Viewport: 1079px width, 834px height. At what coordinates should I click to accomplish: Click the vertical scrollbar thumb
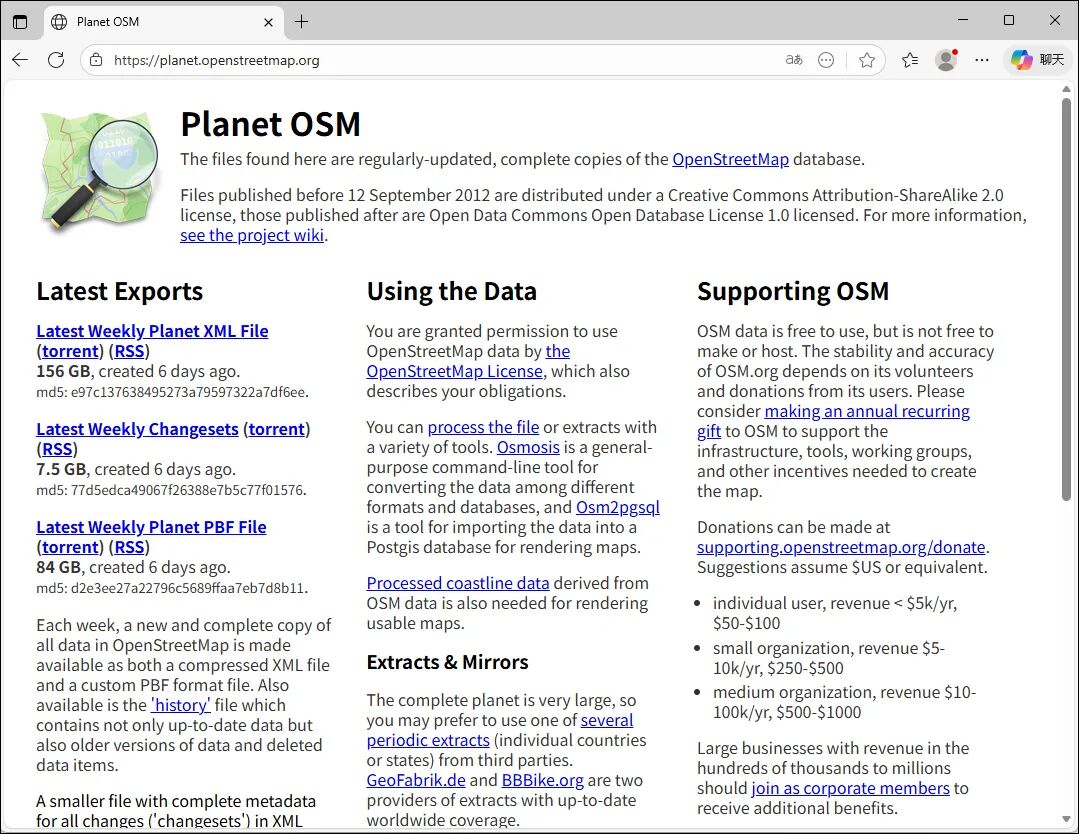click(1066, 299)
